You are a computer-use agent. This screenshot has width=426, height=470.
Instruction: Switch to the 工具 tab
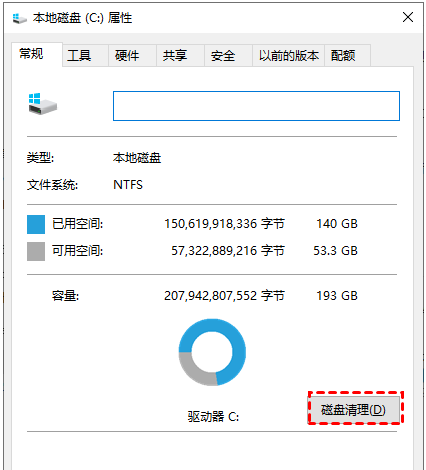pos(85,55)
